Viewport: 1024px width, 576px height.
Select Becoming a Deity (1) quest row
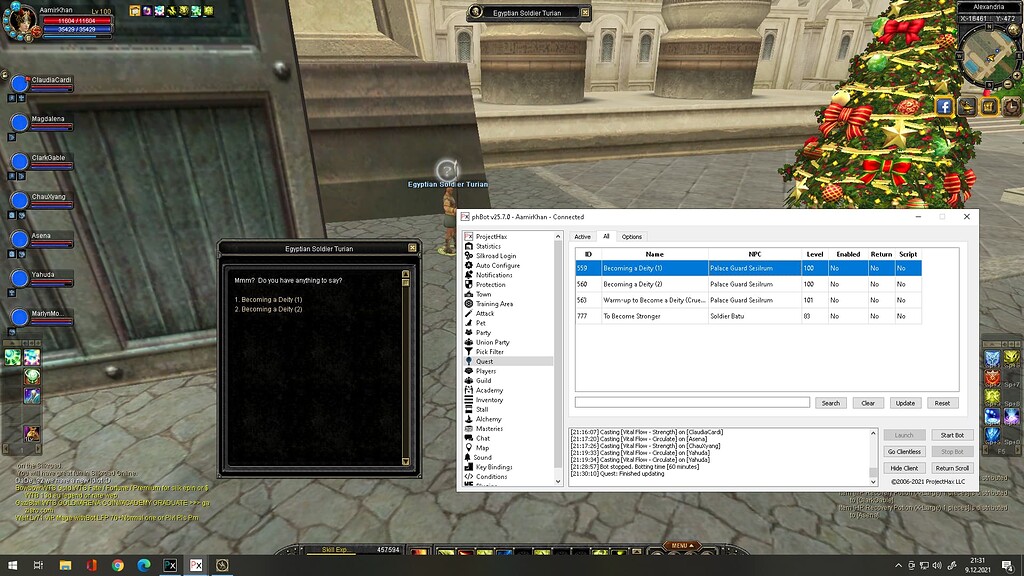click(748, 268)
